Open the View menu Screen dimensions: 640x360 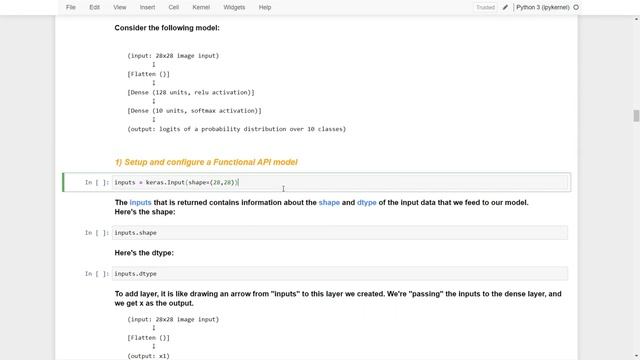pos(120,7)
